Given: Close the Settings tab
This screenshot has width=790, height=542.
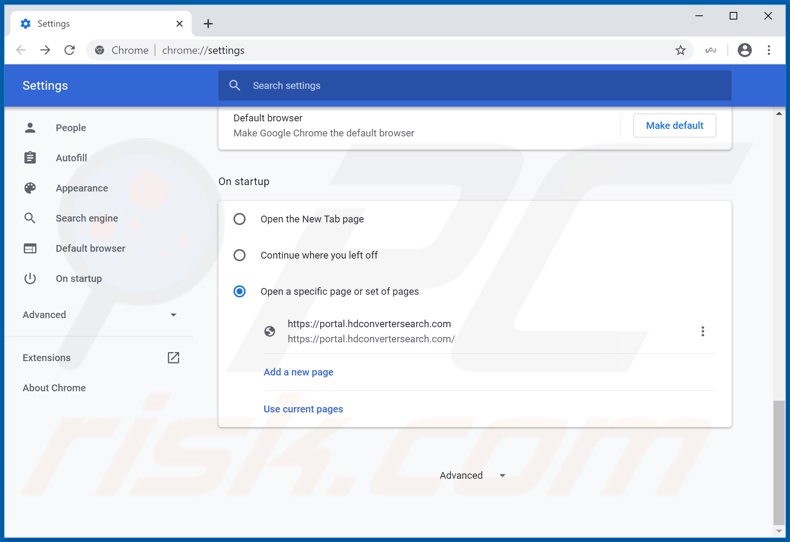Looking at the screenshot, I should click(x=179, y=24).
